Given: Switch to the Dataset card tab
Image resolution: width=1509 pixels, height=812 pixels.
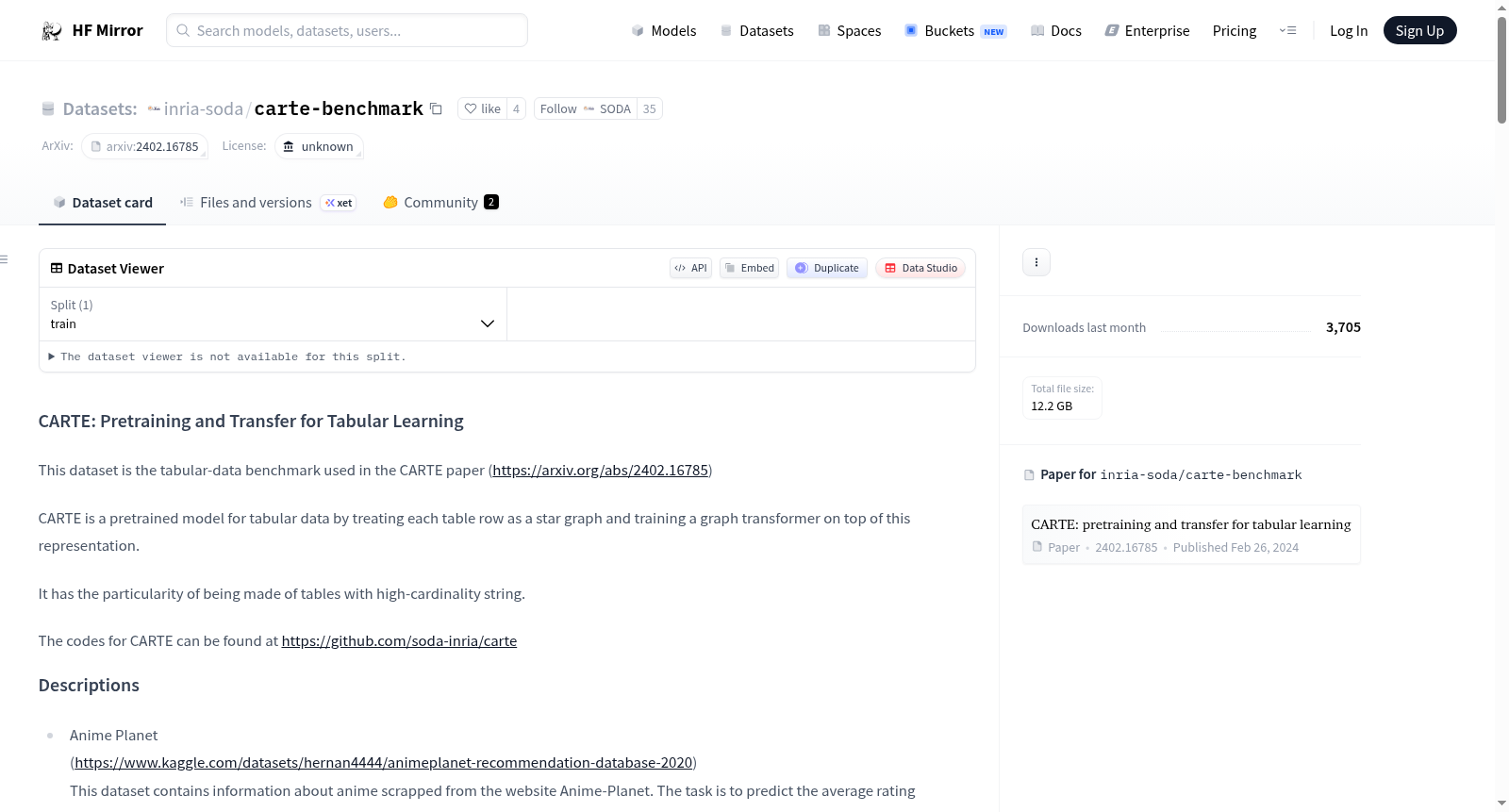Looking at the screenshot, I should 103,203.
